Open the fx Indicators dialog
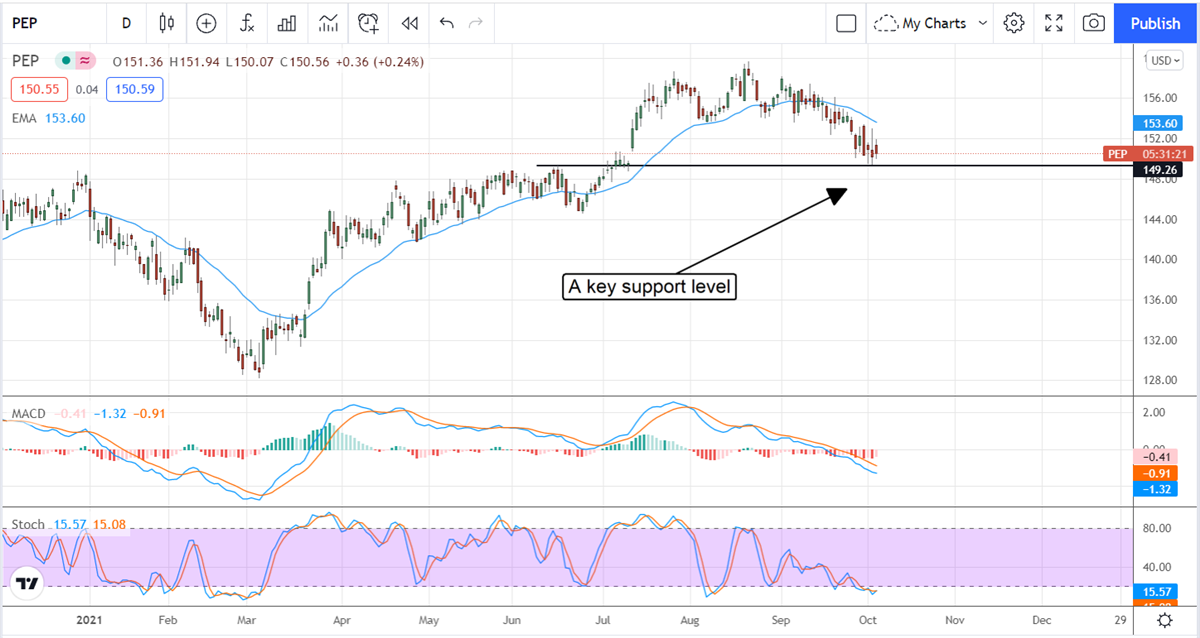Image resolution: width=1200 pixels, height=638 pixels. 246,22
